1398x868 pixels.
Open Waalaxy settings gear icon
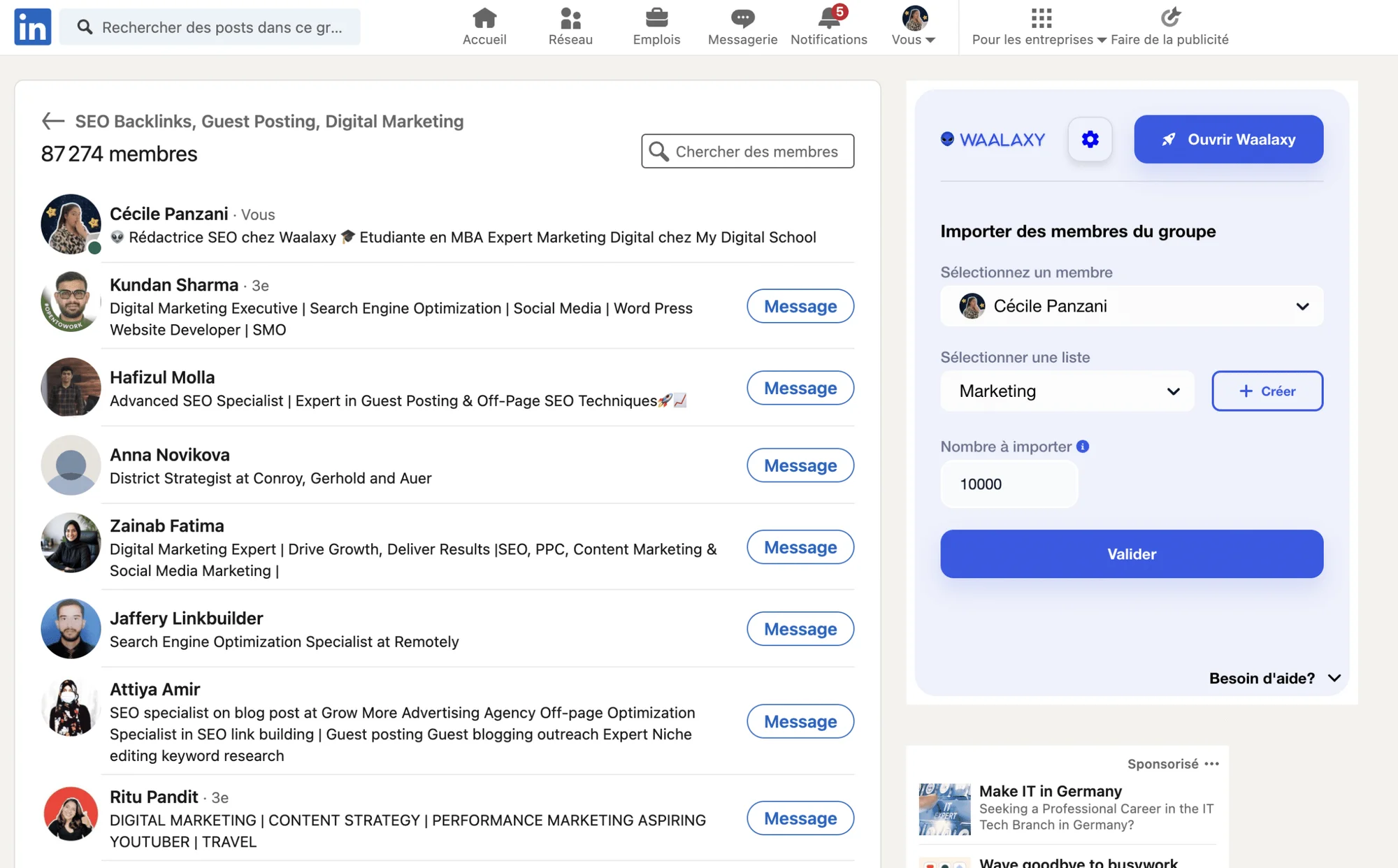click(1090, 139)
